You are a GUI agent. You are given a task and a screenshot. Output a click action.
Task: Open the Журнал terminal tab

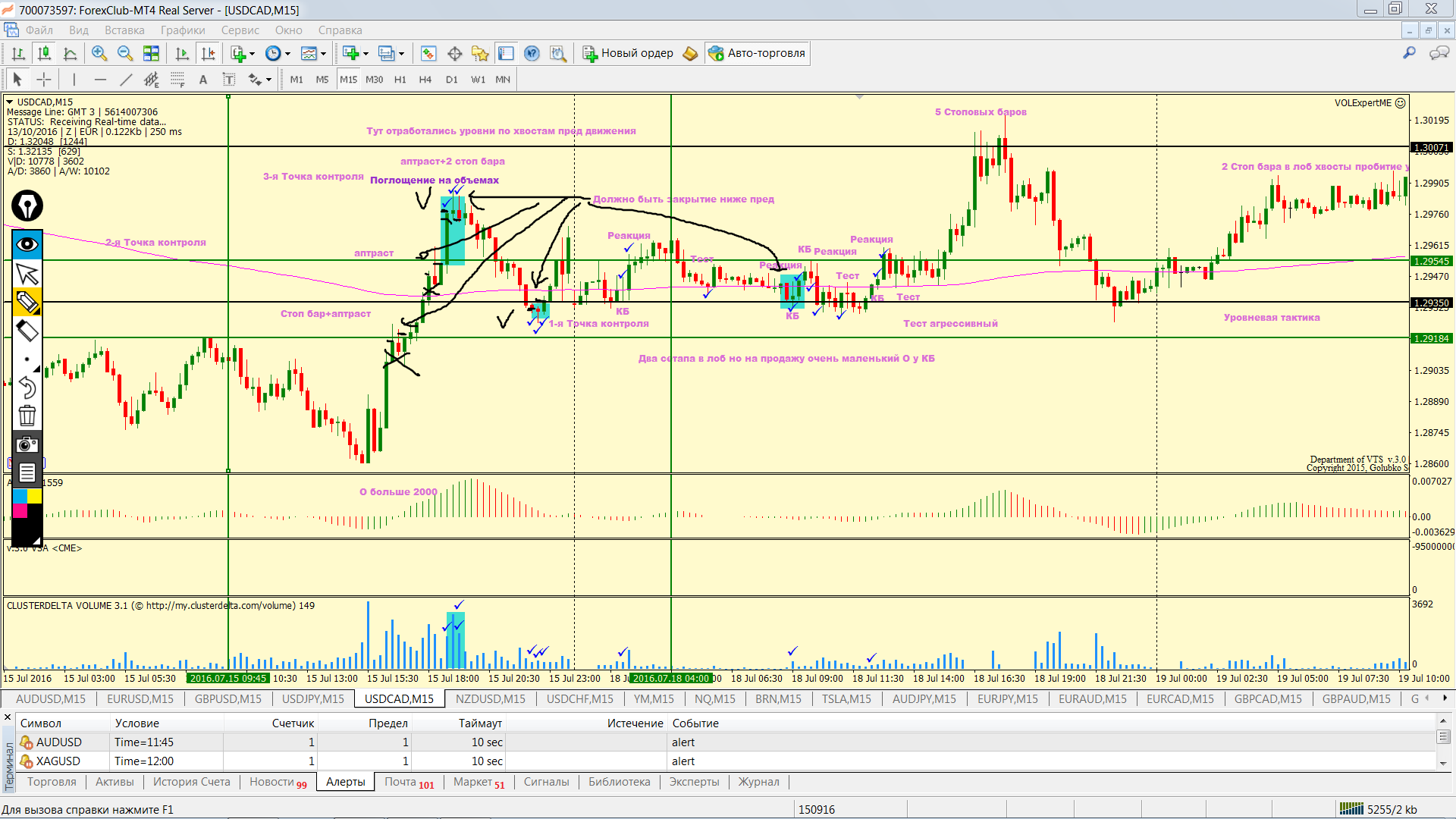pos(758,782)
